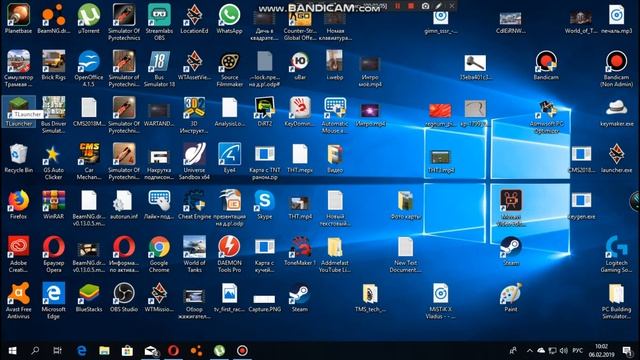The width and height of the screenshot is (640, 360).
Task: Open the Action Center notifications
Action: click(627, 351)
